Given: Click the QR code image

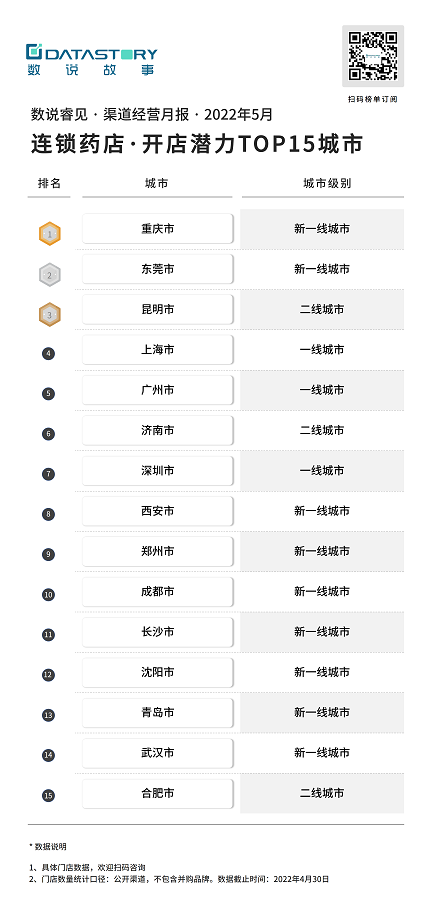Looking at the screenshot, I should pos(373,56).
